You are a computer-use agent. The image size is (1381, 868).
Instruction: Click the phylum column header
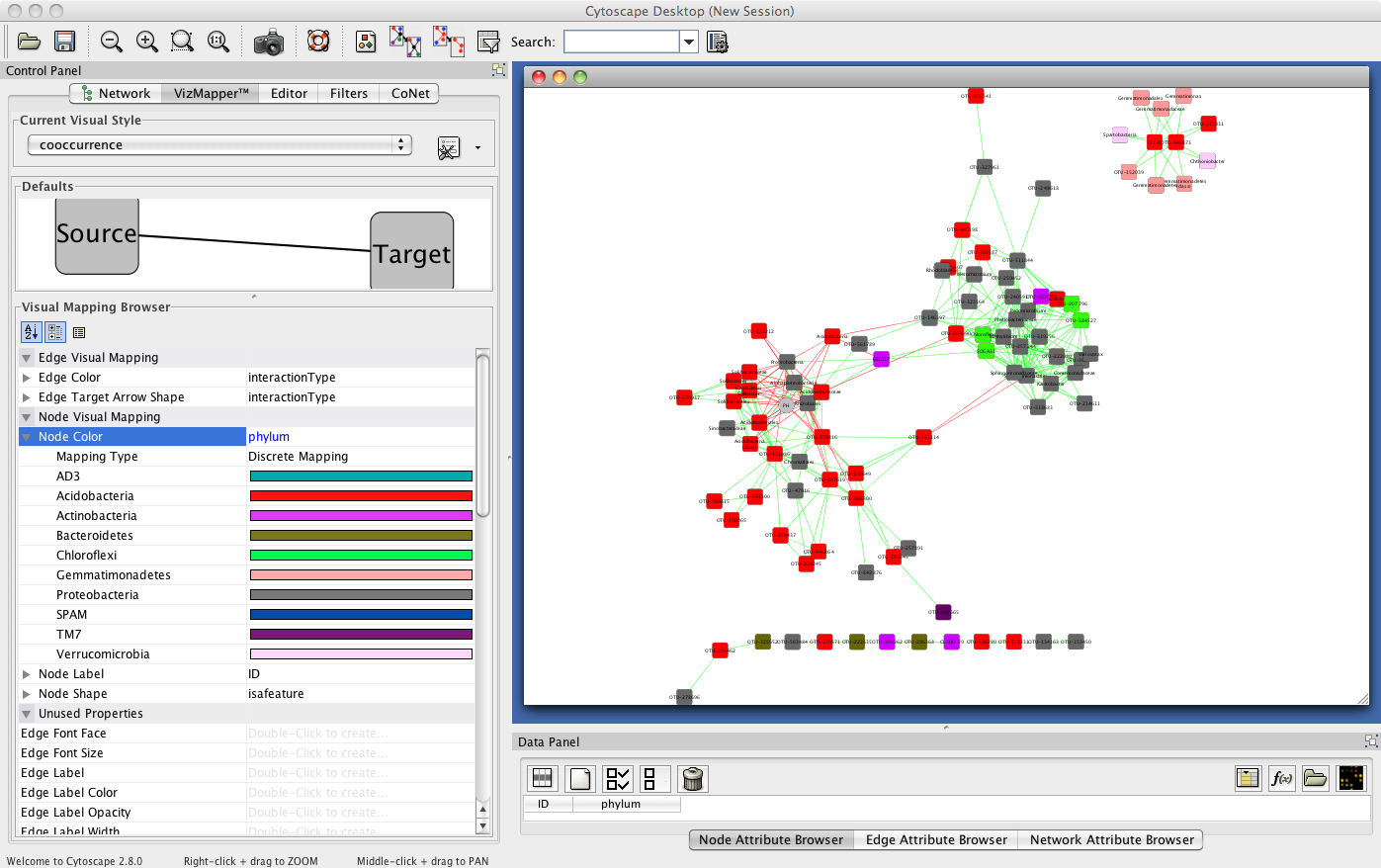621,804
